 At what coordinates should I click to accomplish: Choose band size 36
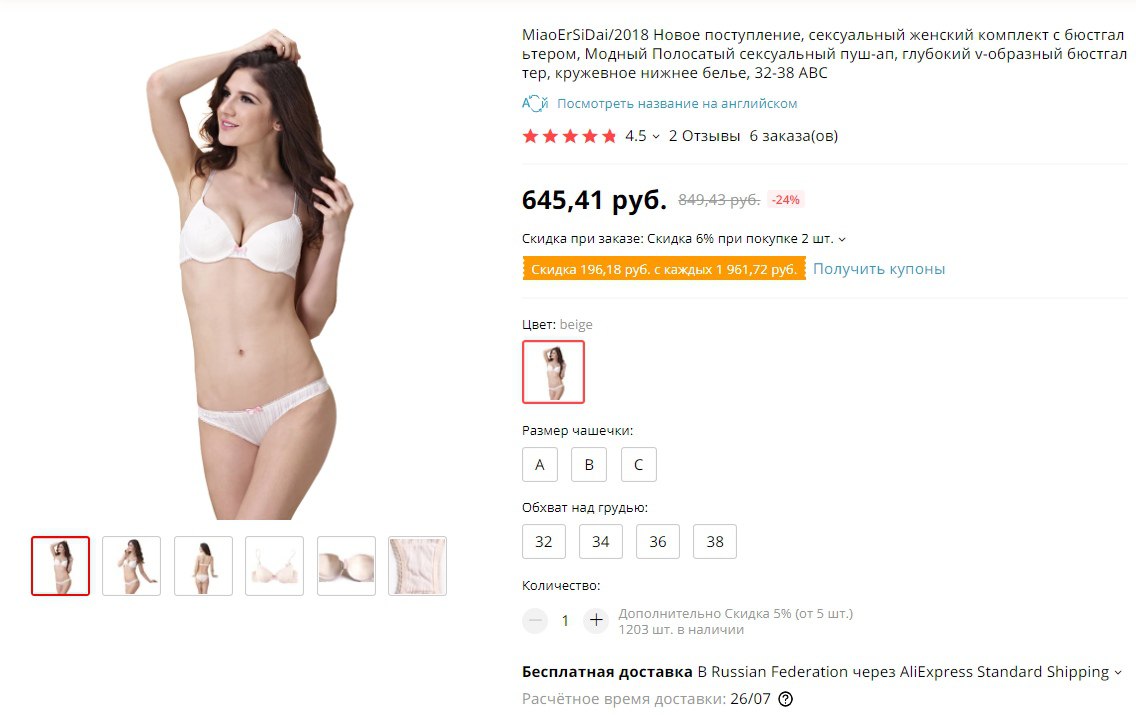pos(658,541)
